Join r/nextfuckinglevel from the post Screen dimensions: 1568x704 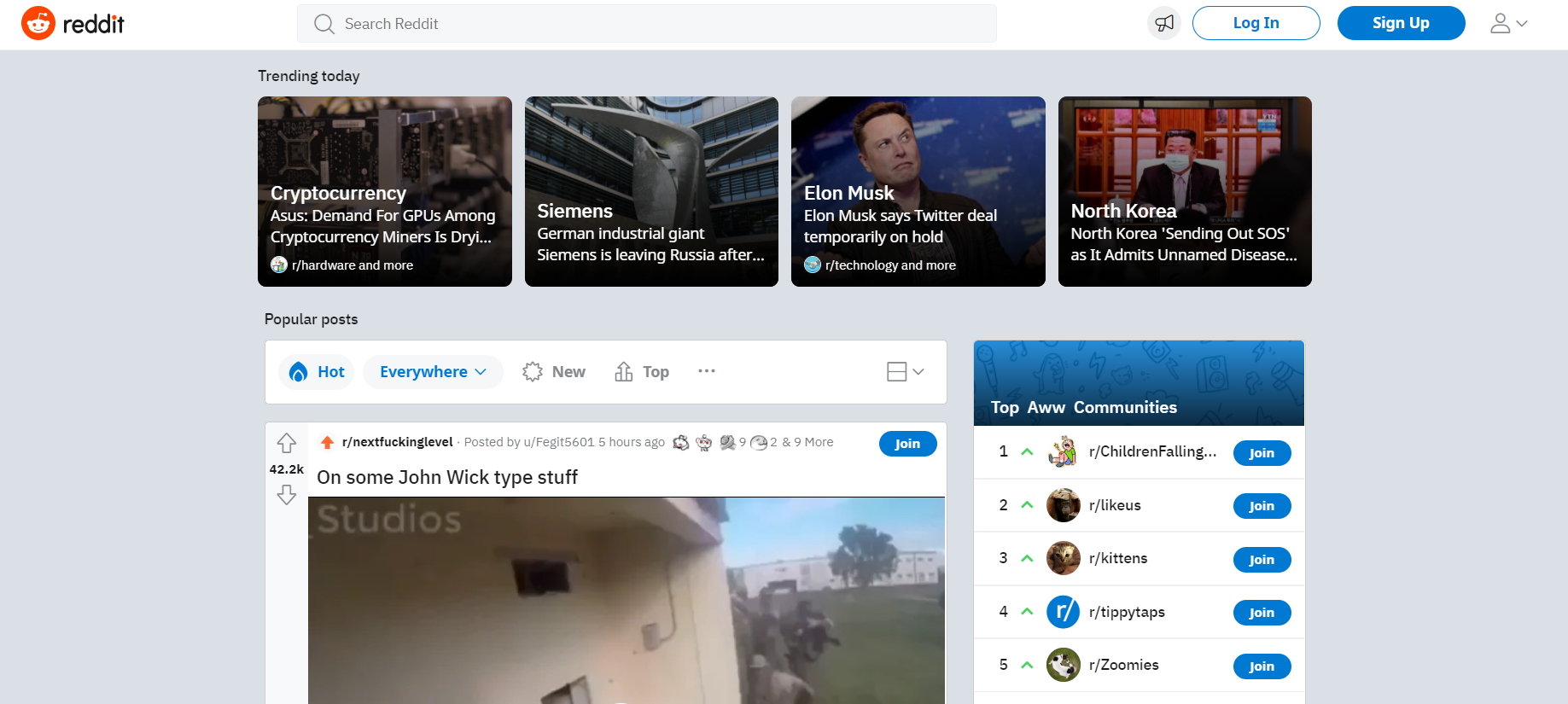[907, 444]
